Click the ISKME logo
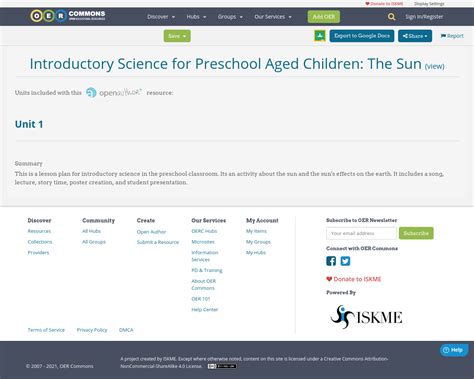 tap(366, 317)
